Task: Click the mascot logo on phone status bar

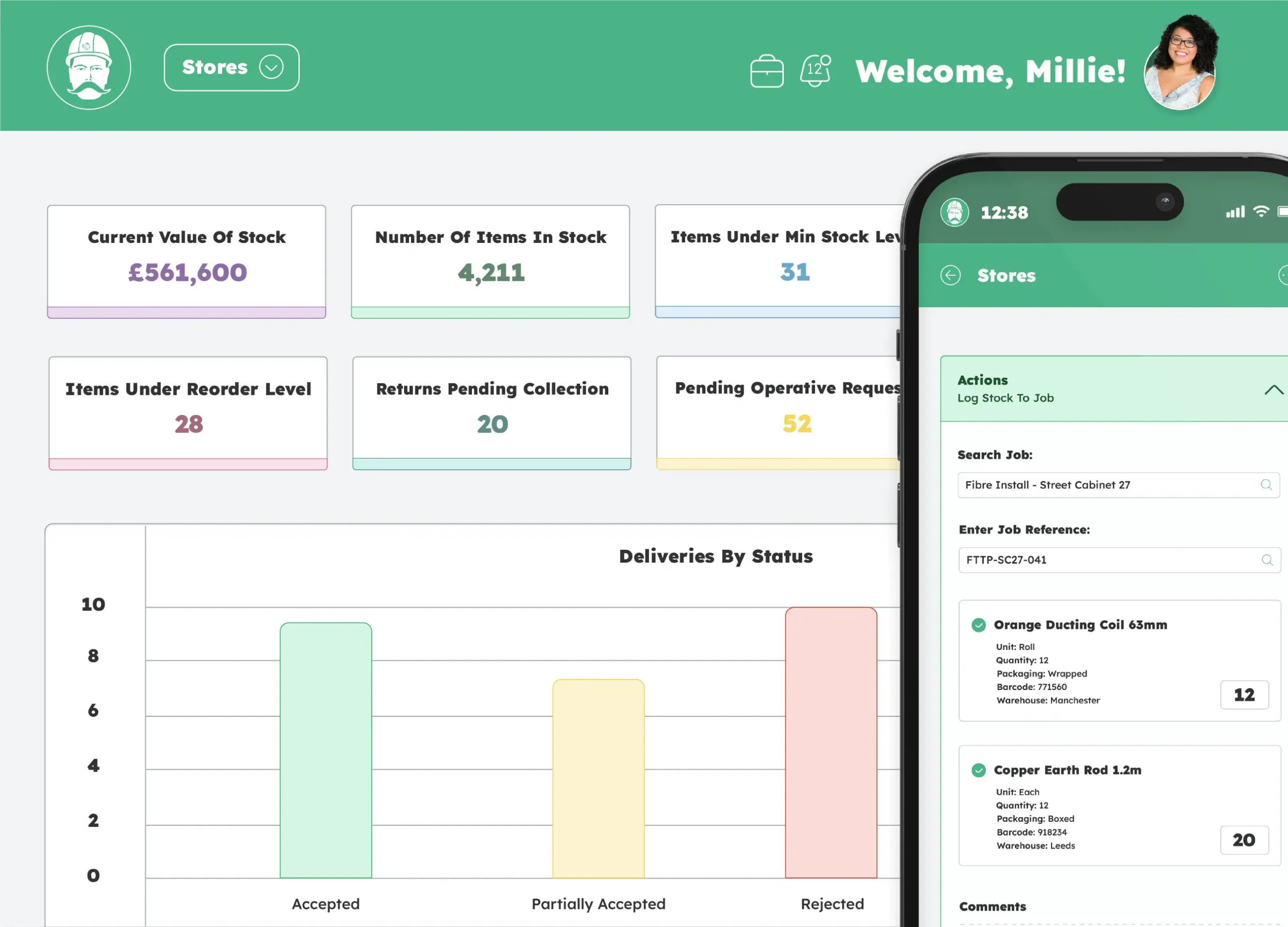Action: click(x=954, y=212)
